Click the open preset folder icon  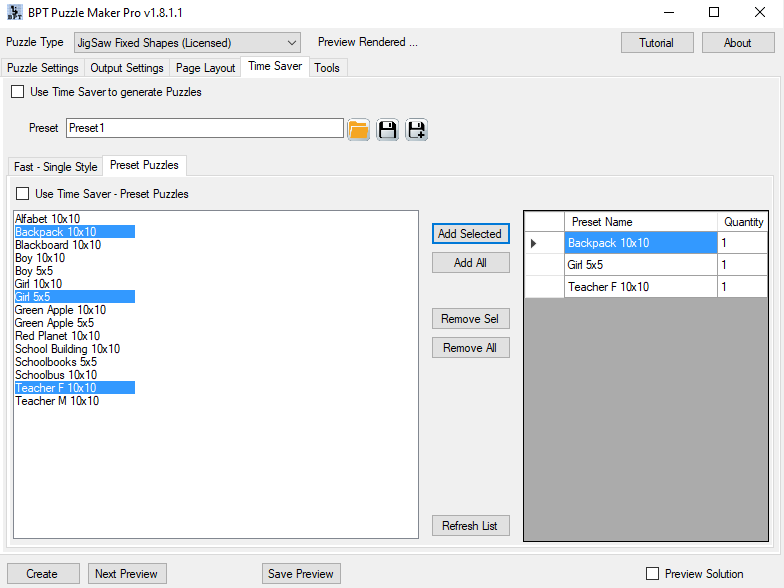[x=358, y=129]
